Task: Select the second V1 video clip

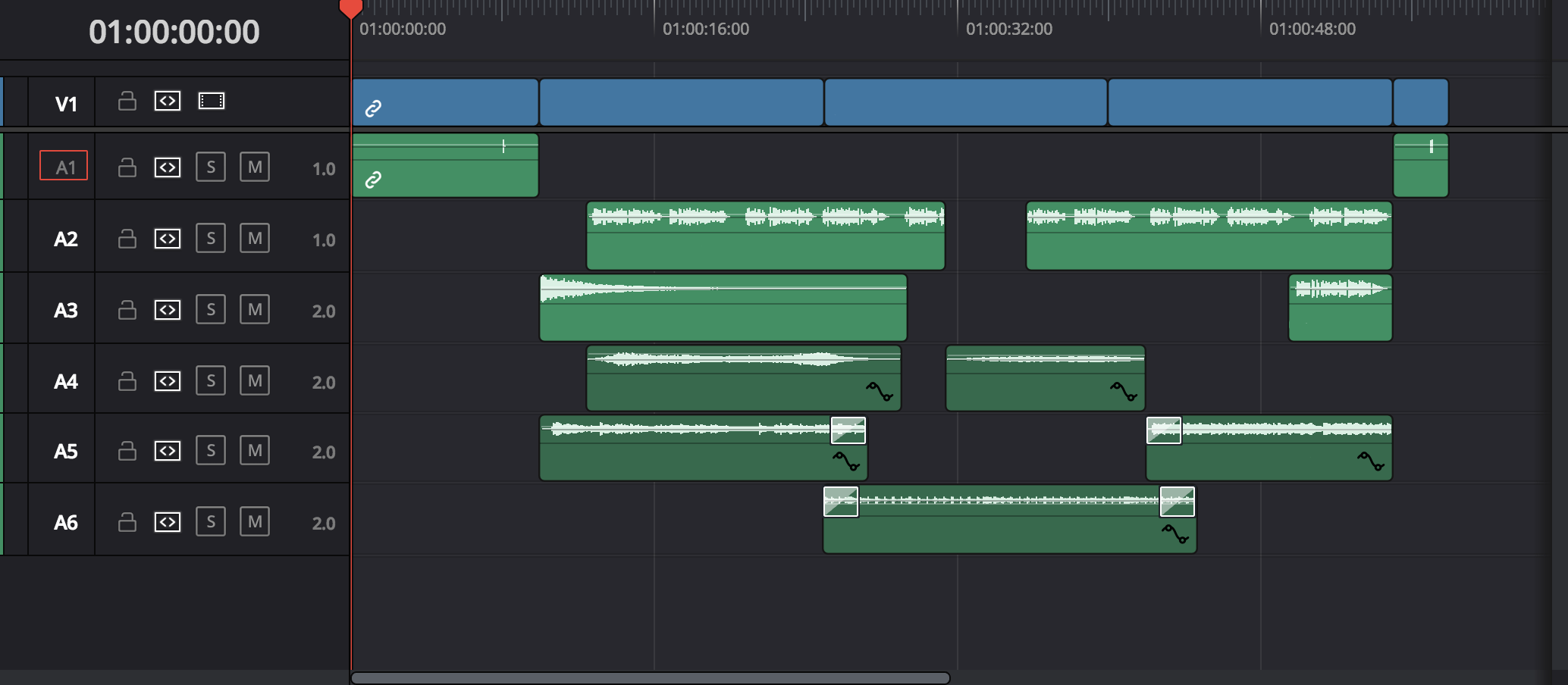Action: tap(682, 102)
